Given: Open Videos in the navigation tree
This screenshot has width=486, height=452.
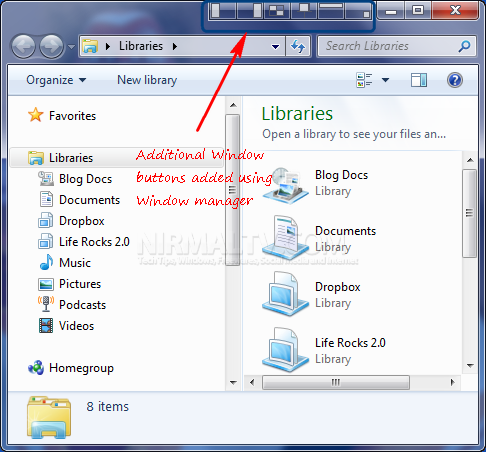Looking at the screenshot, I should [76, 326].
